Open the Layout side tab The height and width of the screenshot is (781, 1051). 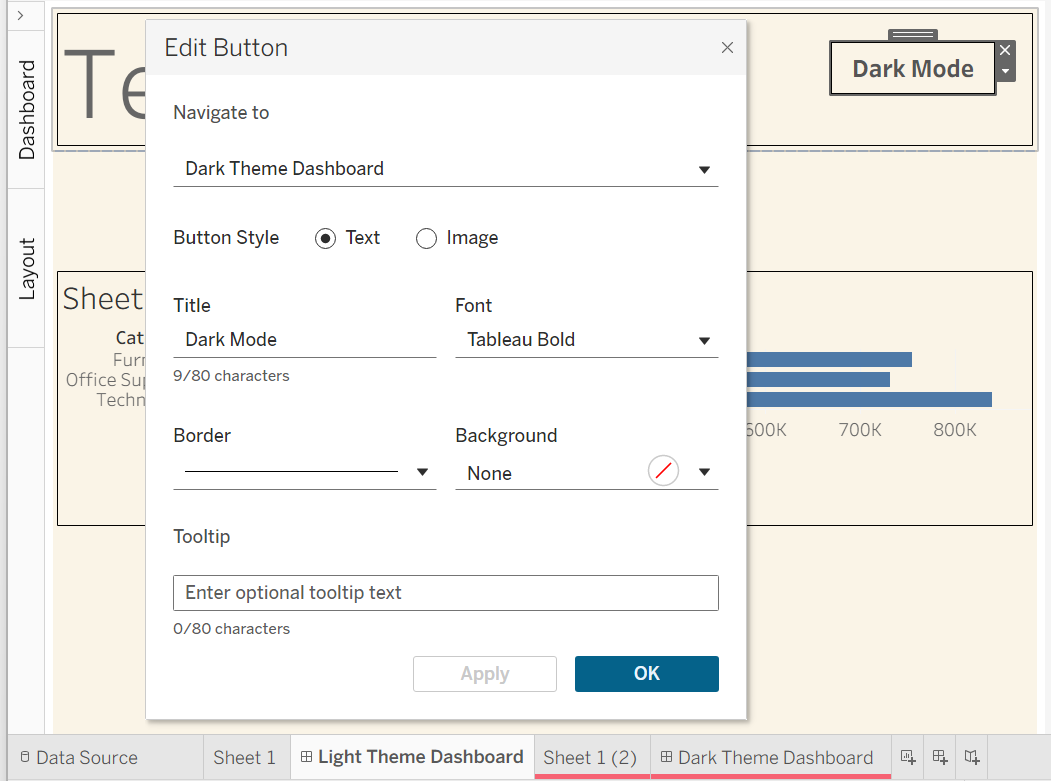27,268
